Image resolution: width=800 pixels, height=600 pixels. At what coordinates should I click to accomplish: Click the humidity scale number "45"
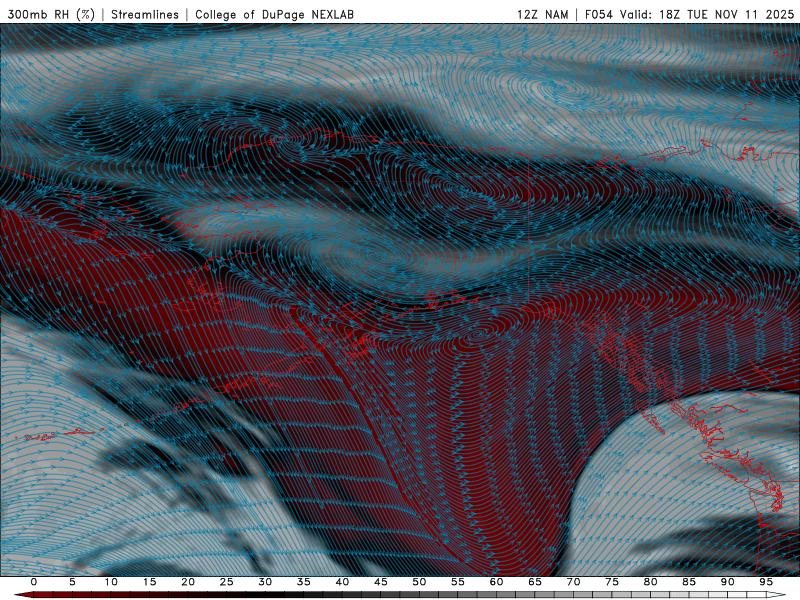pyautogui.click(x=381, y=582)
